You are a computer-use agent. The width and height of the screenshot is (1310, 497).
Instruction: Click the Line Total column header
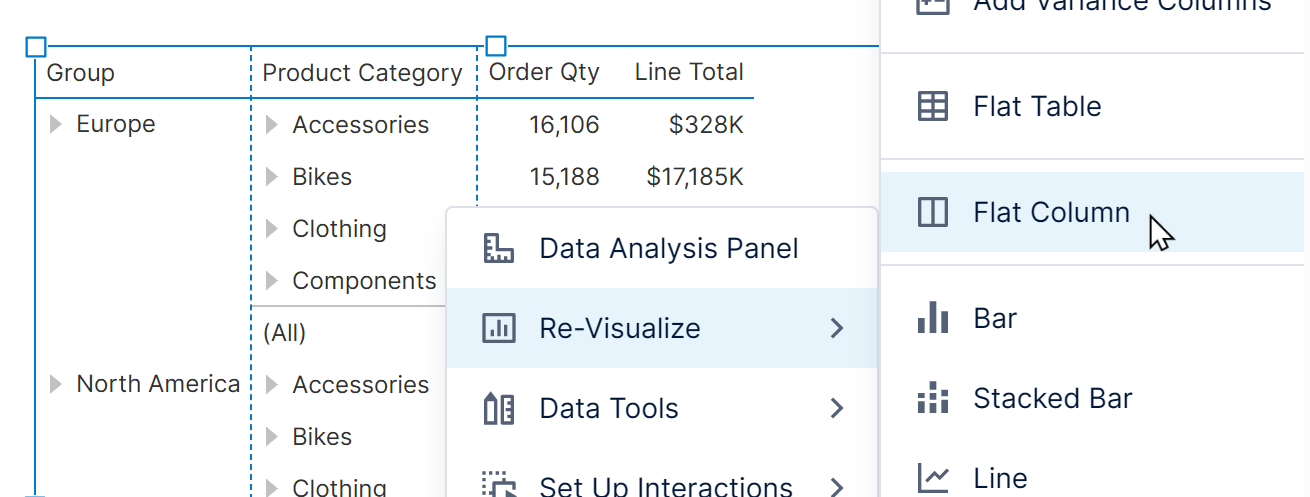pyautogui.click(x=689, y=72)
